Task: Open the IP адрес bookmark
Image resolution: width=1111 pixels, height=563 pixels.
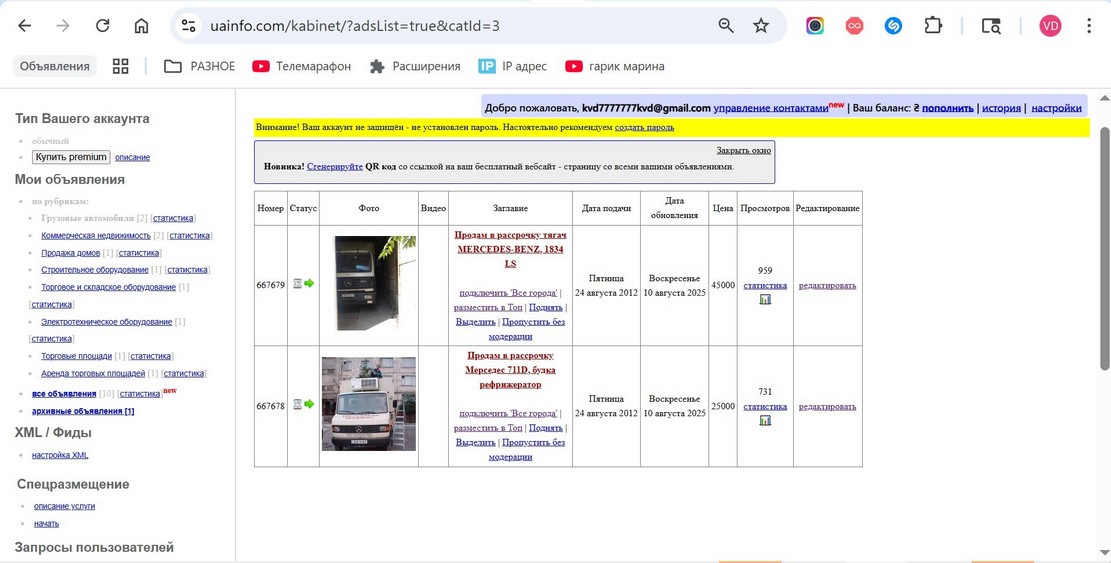Action: point(513,67)
